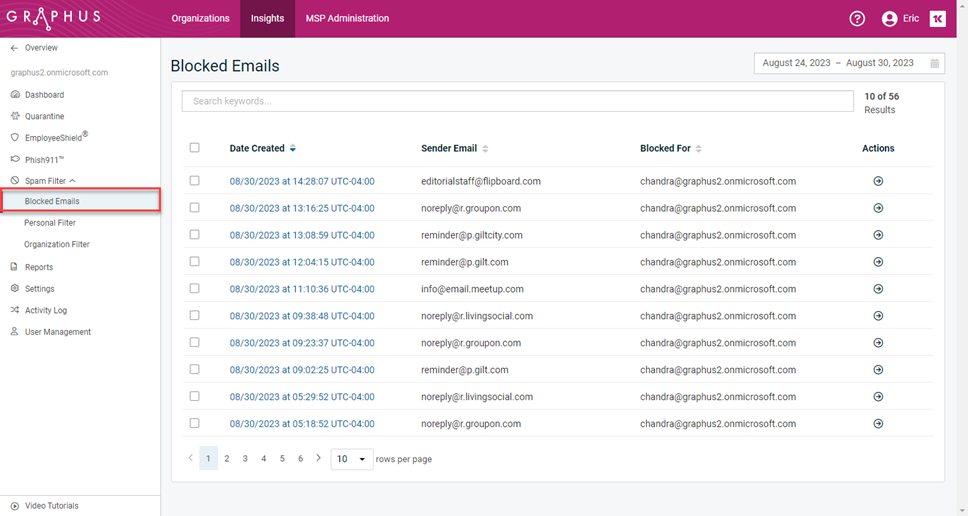The width and height of the screenshot is (968, 516).
Task: Sort by the Blocked For column arrows
Action: click(698, 149)
